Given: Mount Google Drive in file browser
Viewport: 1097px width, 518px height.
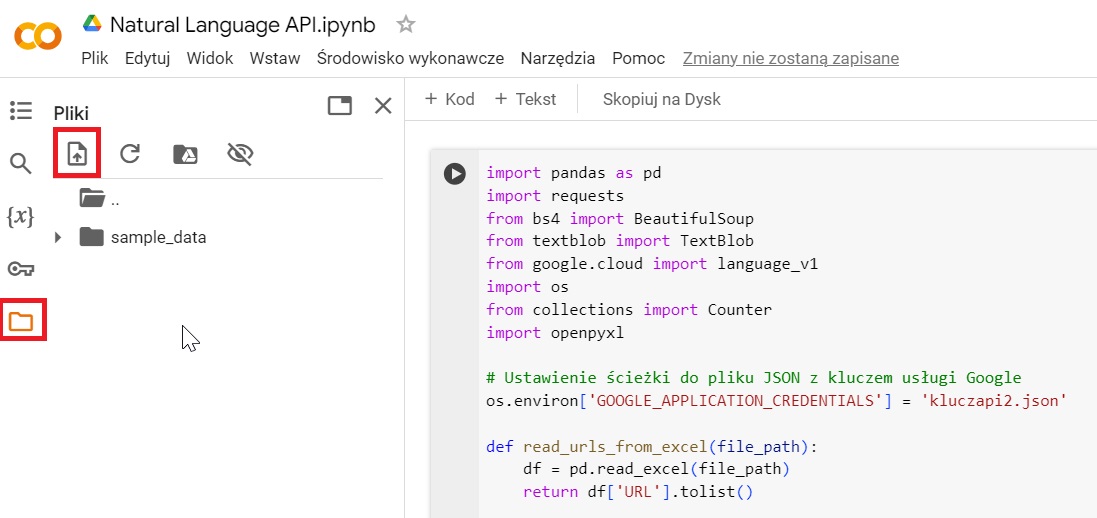Looking at the screenshot, I should tap(185, 153).
